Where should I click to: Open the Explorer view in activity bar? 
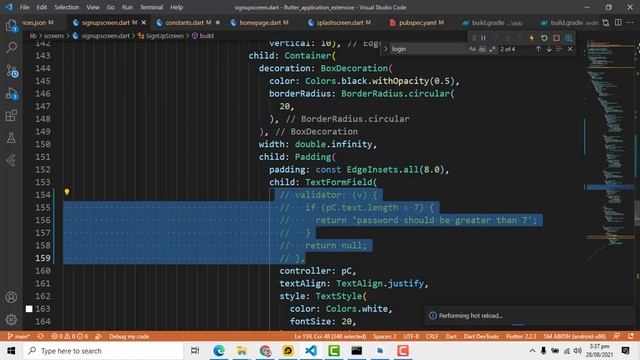pos(11,26)
